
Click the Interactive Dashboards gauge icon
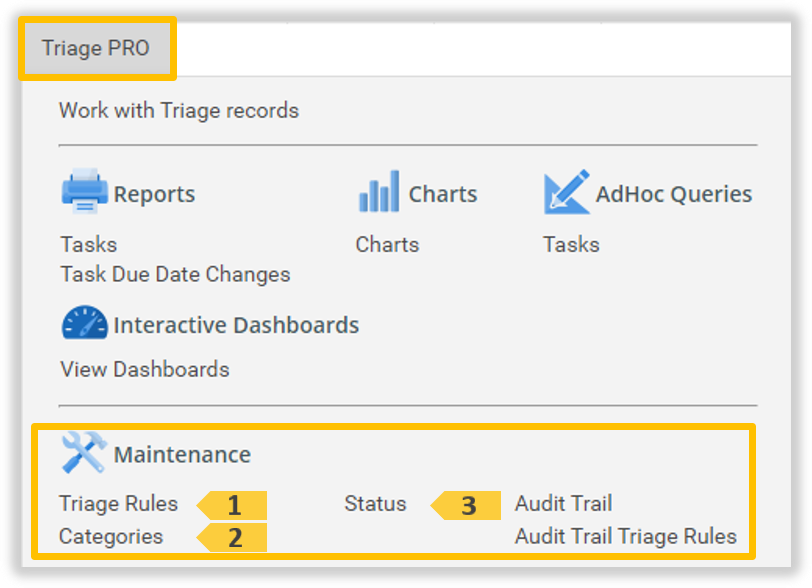tap(84, 324)
